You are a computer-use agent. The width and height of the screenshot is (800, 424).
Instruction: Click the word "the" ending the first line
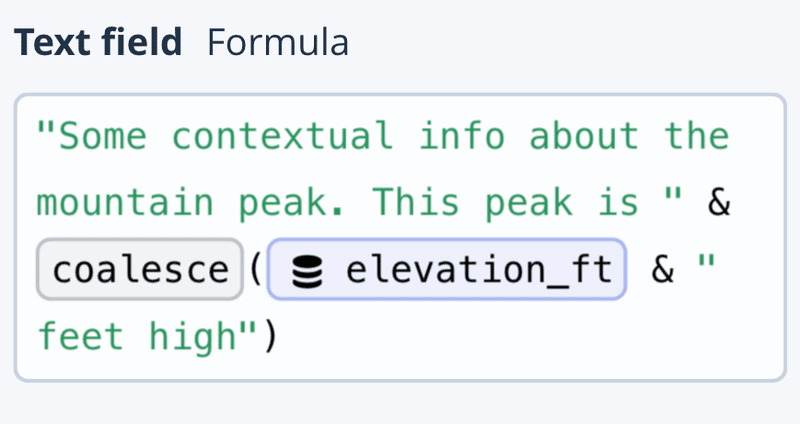click(x=696, y=136)
